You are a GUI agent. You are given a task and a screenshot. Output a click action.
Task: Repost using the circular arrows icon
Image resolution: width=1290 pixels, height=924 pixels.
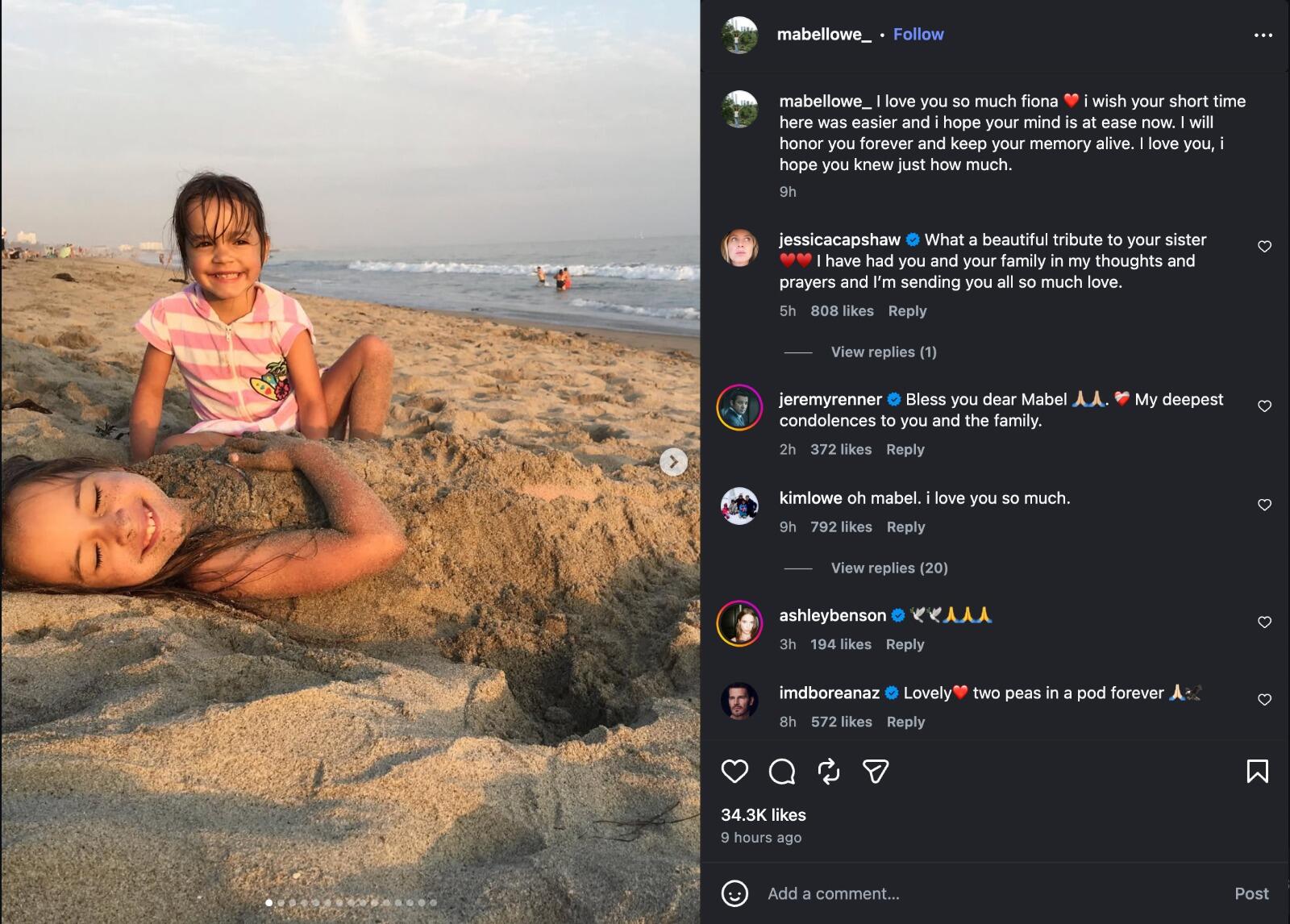[829, 772]
